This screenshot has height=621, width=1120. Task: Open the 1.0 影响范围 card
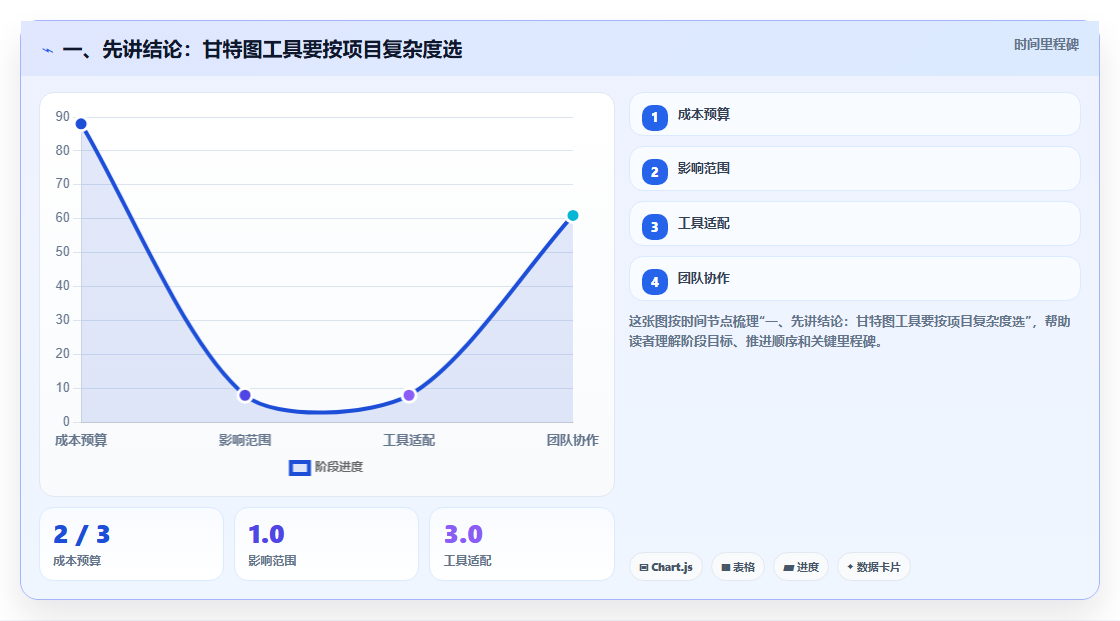point(326,545)
